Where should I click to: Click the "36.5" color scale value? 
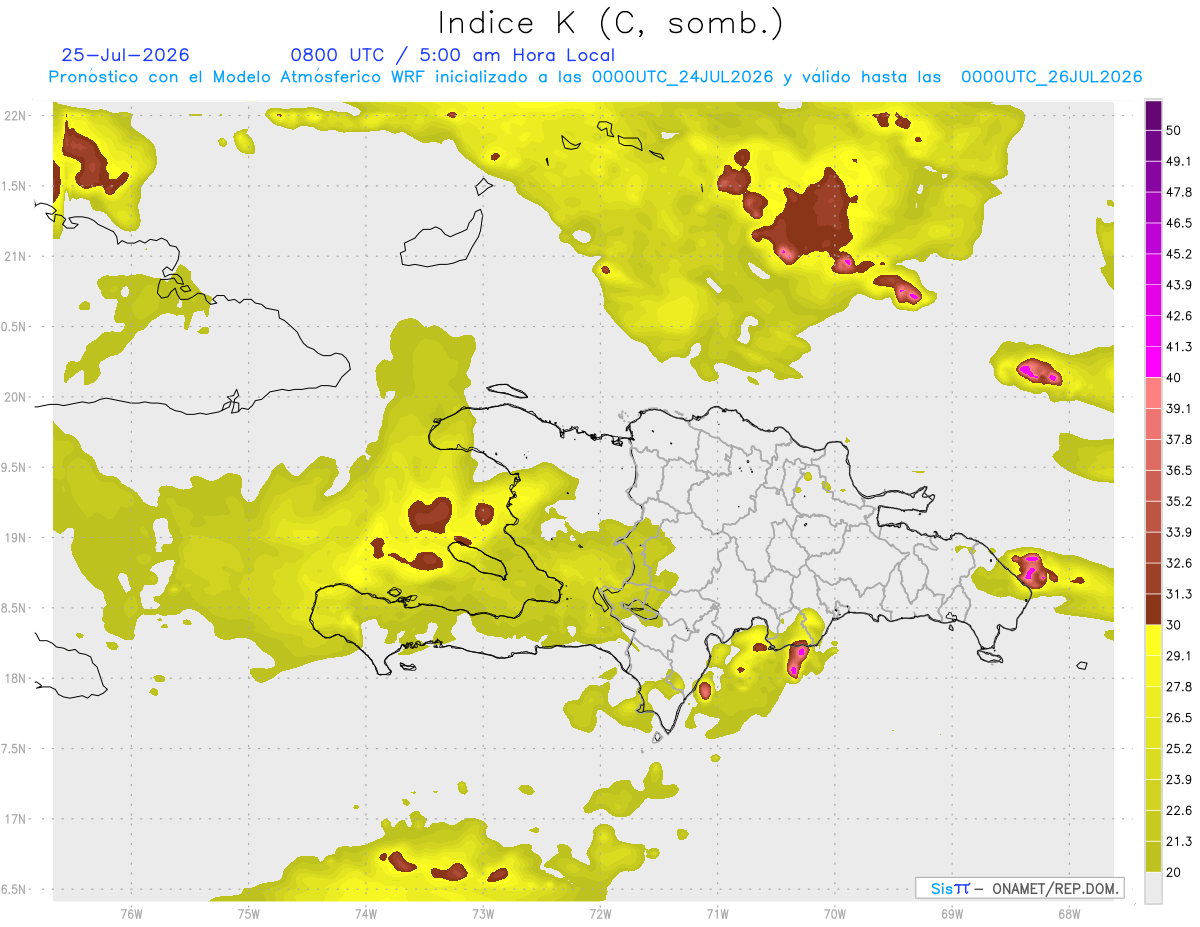1179,470
